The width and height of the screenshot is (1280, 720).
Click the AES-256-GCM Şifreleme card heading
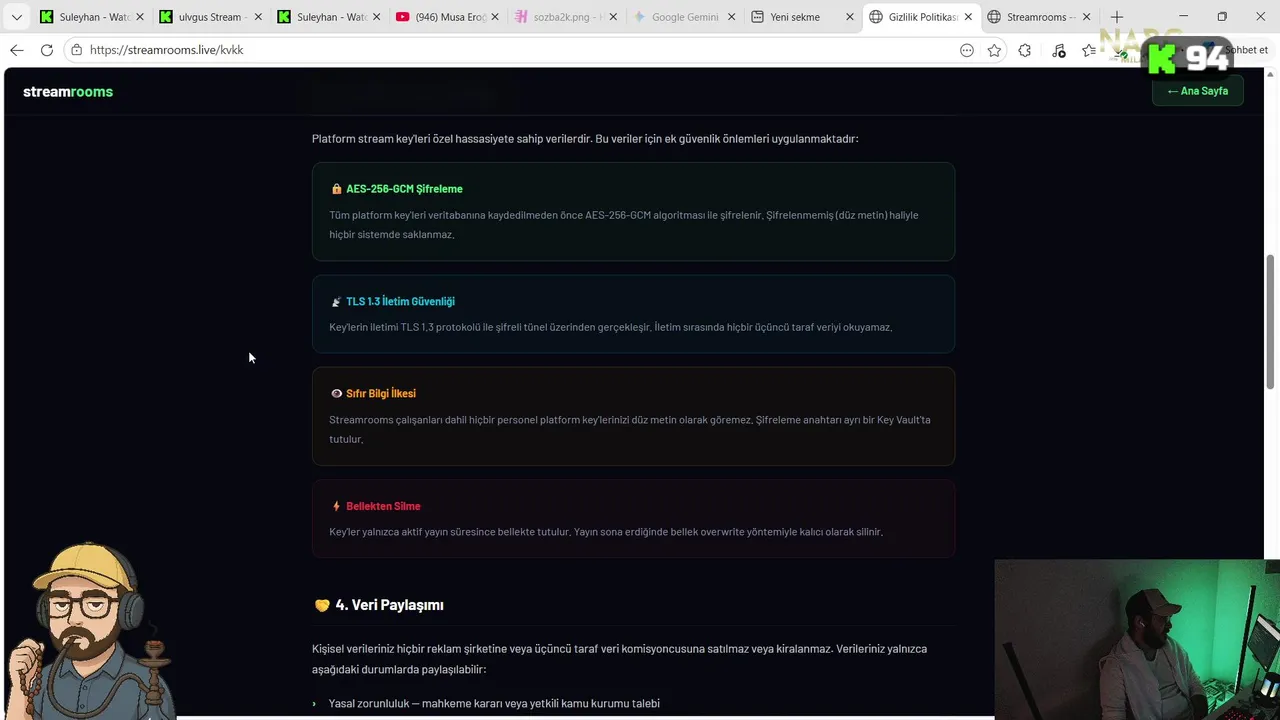click(404, 189)
